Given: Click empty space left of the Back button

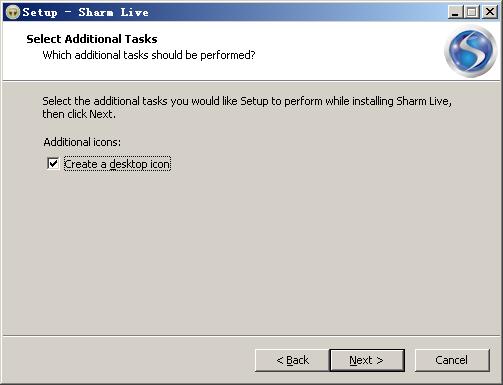Looking at the screenshot, I should (x=130, y=360).
